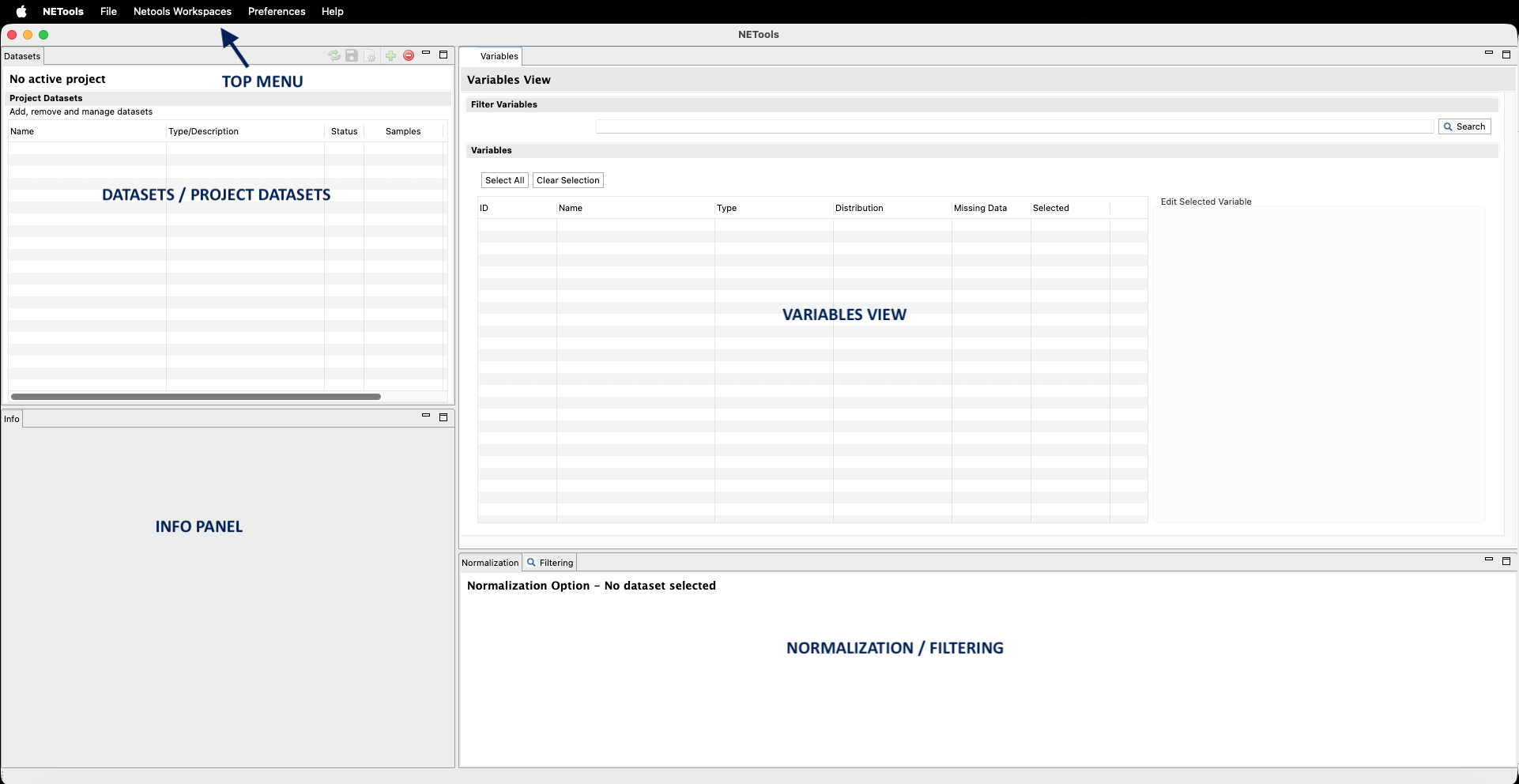1519x784 pixels.
Task: Click the ID column header in variables
Action: pyautogui.click(x=517, y=208)
